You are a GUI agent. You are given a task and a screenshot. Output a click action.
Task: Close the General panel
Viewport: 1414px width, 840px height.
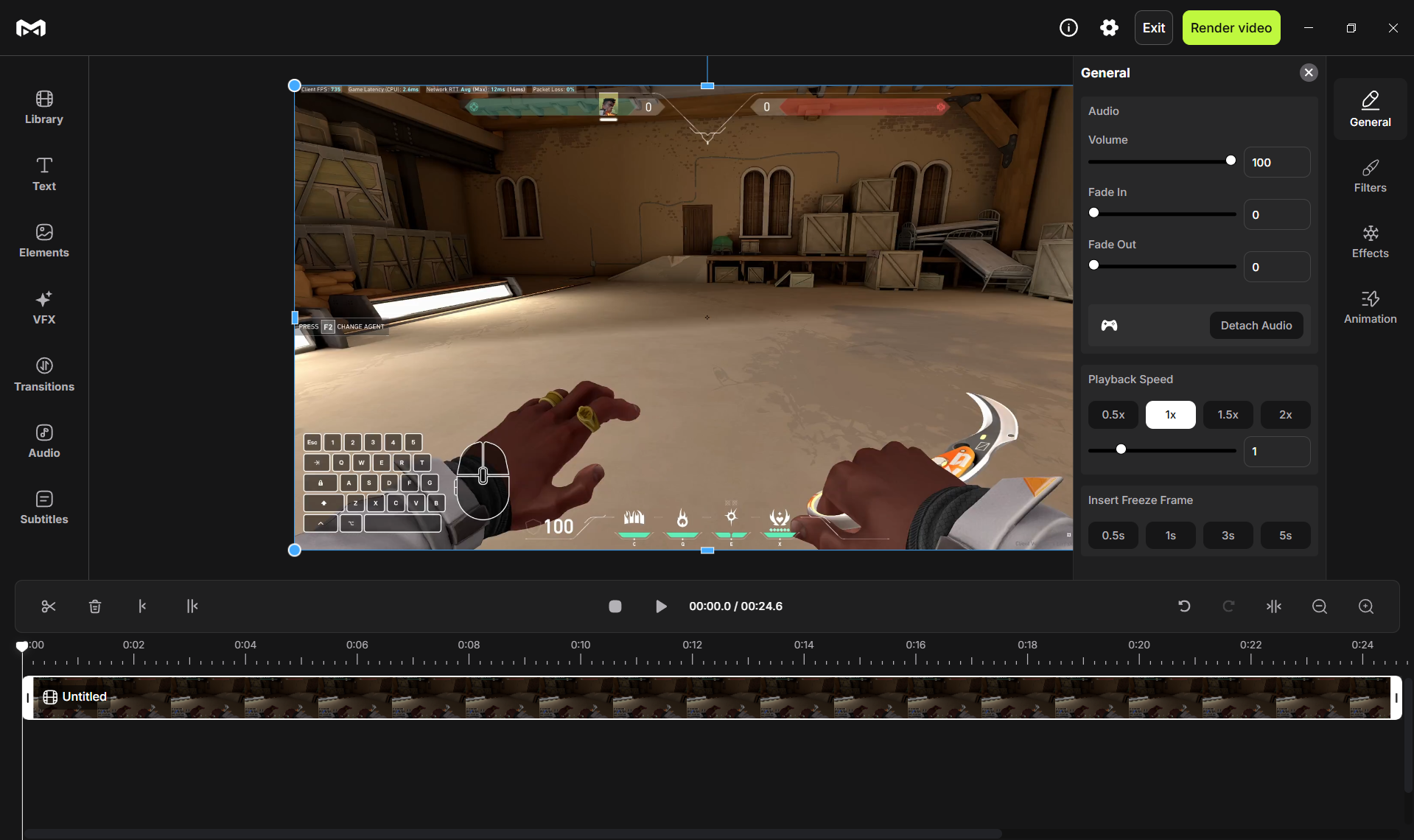1309,72
